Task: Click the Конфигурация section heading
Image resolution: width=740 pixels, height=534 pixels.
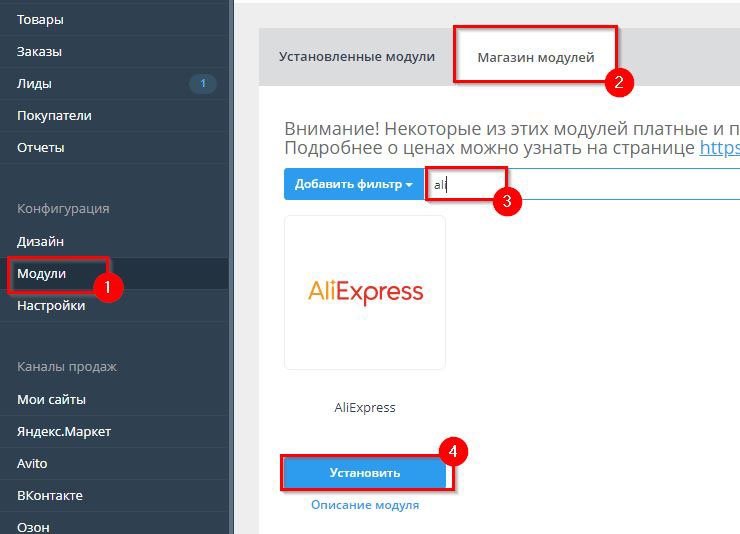Action: [x=63, y=209]
